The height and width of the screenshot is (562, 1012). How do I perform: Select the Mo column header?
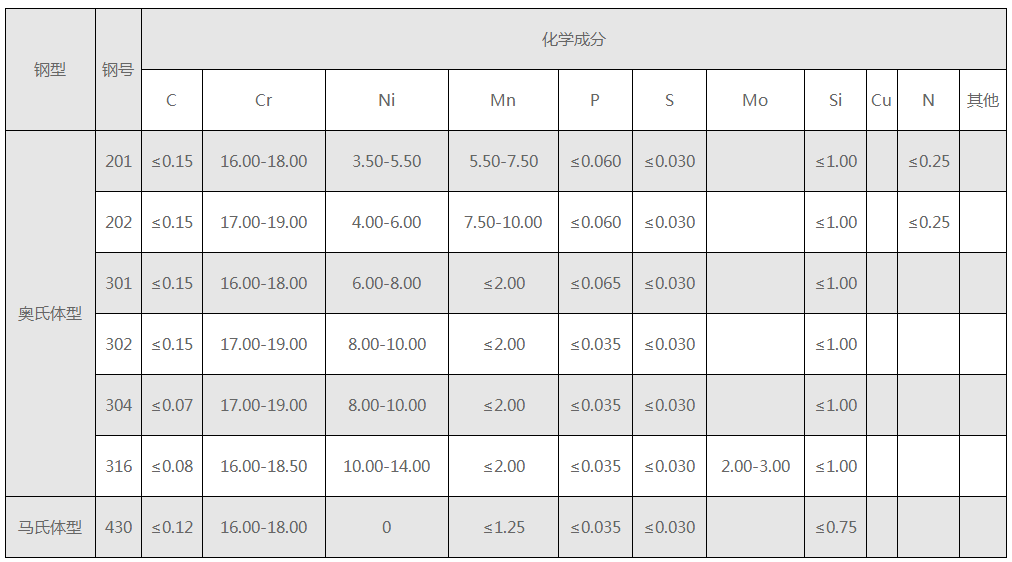pos(755,100)
